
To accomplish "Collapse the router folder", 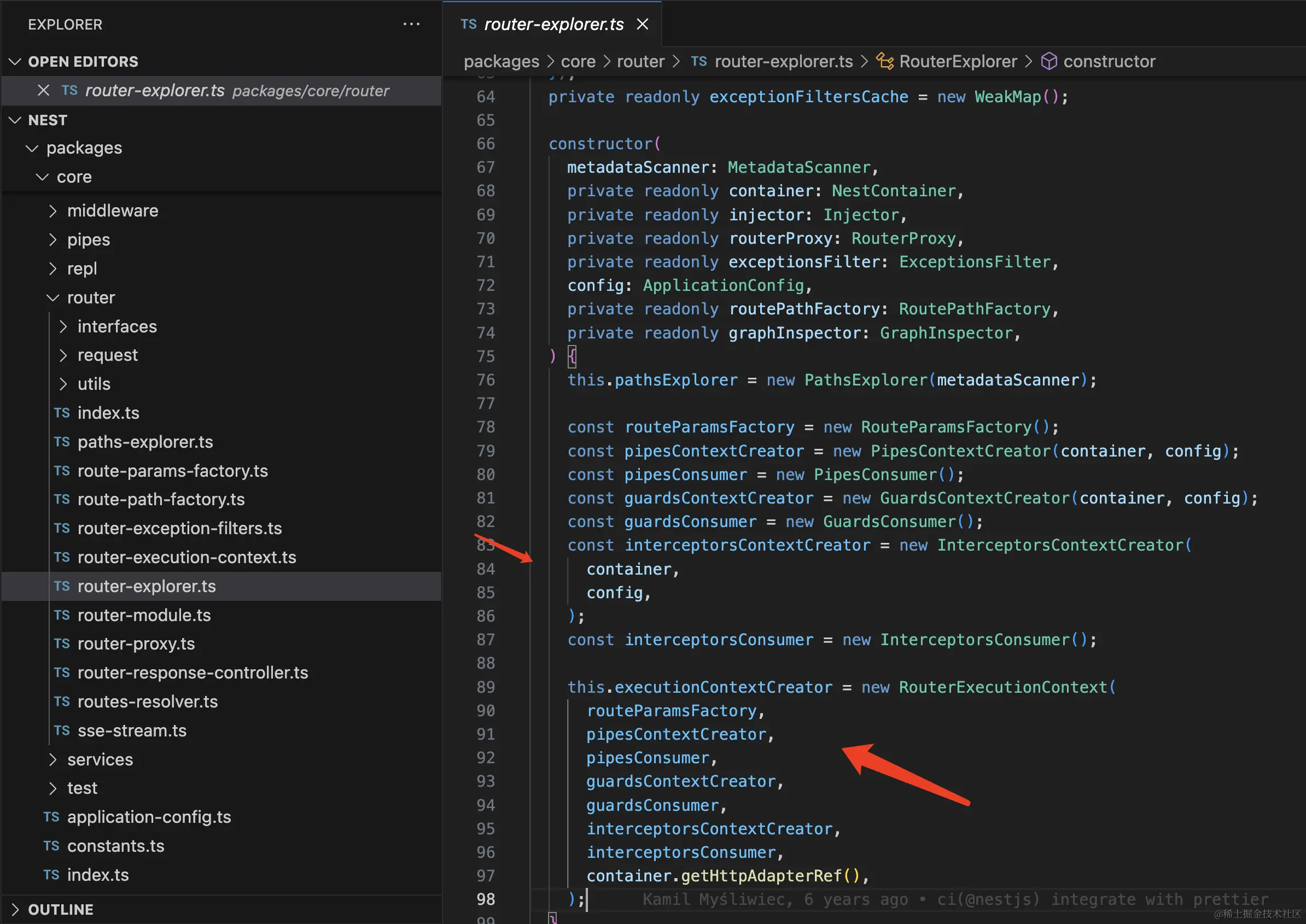I will click(53, 297).
